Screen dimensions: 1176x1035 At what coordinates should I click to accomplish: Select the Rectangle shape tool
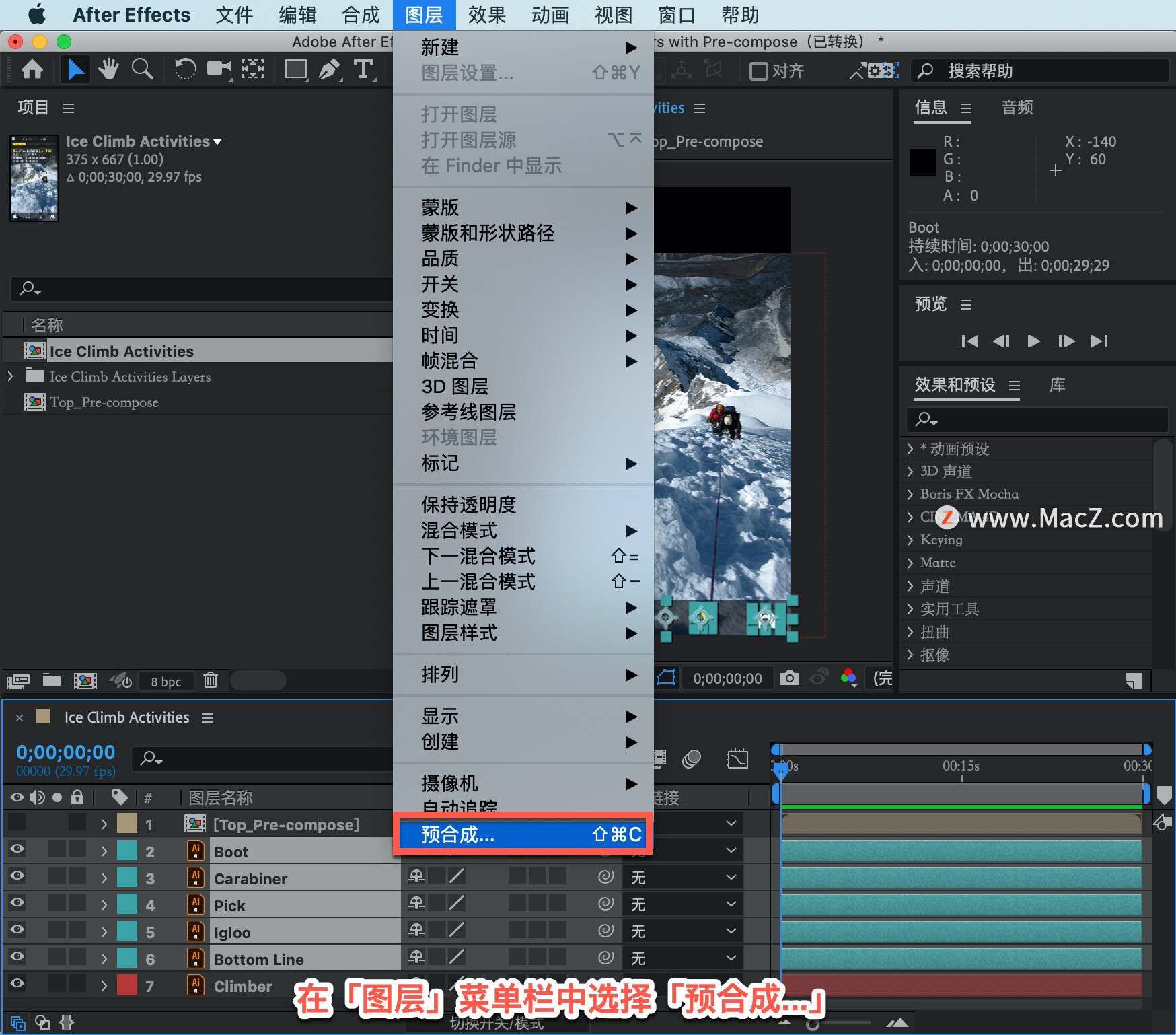(296, 69)
